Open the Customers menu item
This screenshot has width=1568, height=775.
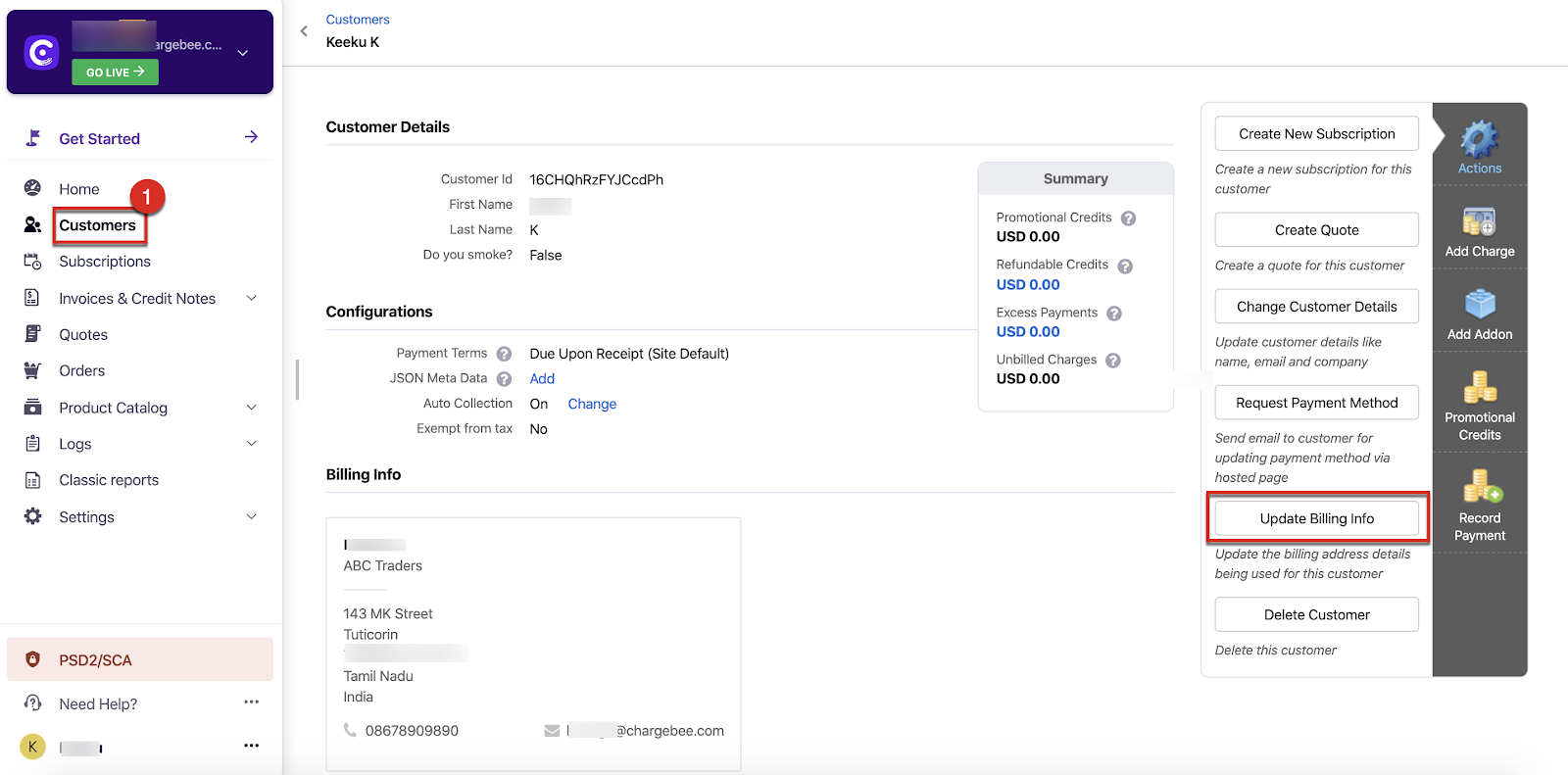click(97, 225)
